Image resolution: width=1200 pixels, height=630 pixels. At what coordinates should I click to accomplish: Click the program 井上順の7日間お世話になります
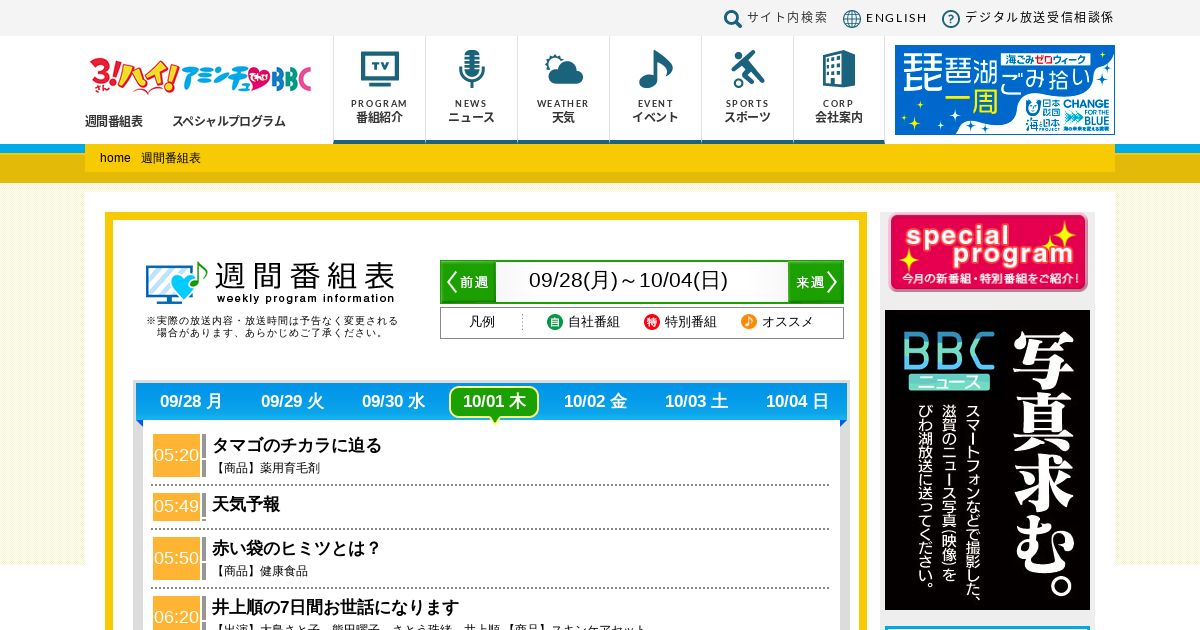click(335, 607)
